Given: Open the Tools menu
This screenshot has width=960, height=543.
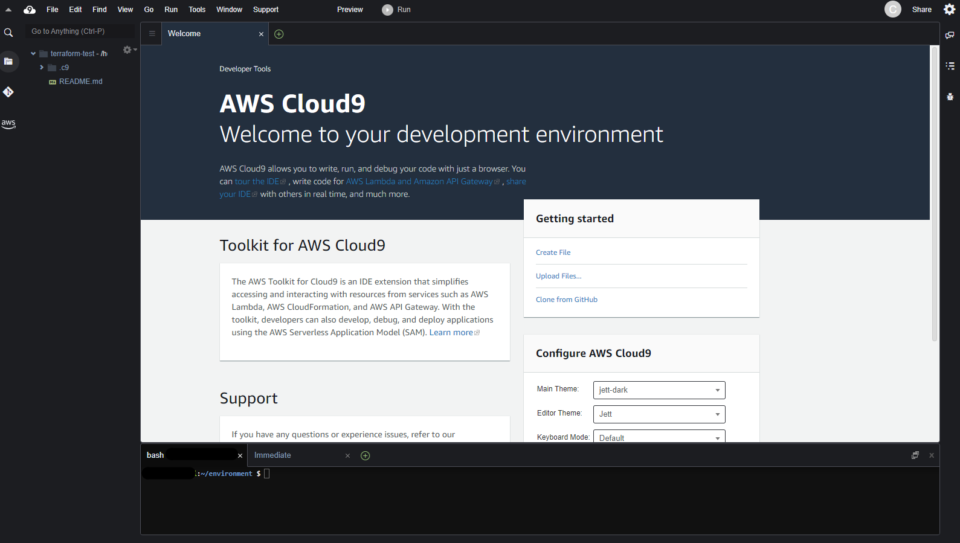Looking at the screenshot, I should tap(197, 9).
